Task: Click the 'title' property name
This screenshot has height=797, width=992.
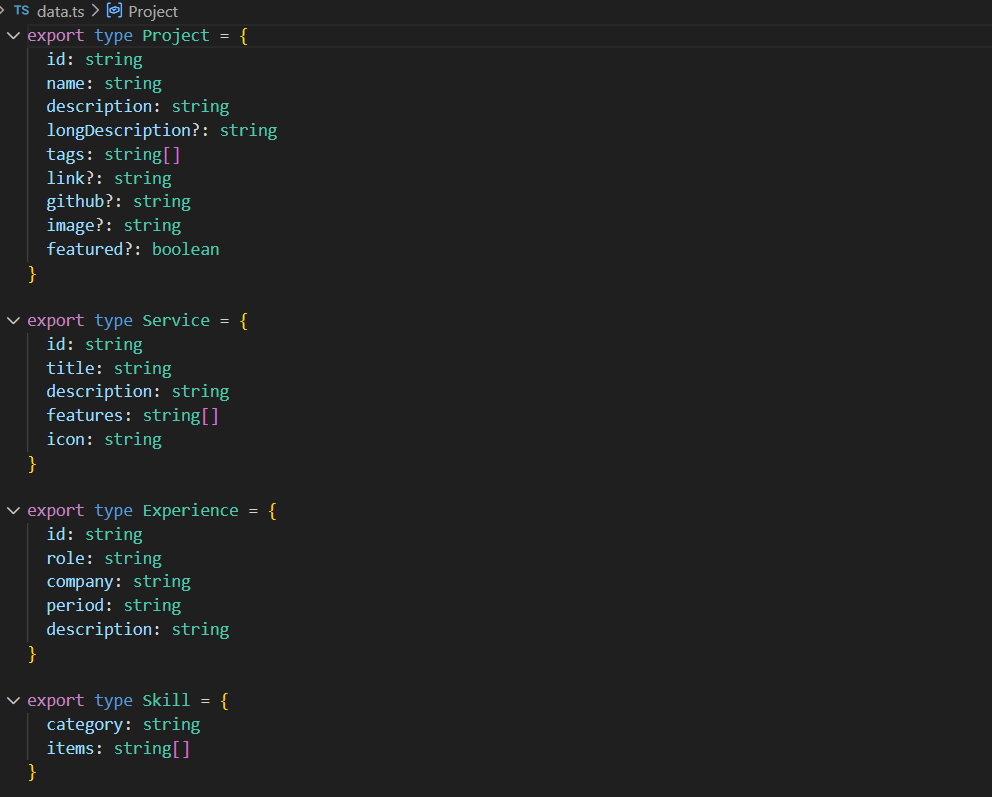Action: pyautogui.click(x=70, y=368)
